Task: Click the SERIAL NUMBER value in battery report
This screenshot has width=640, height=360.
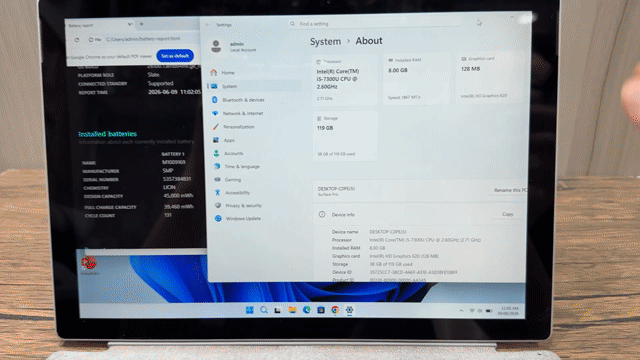Action: click(177, 179)
